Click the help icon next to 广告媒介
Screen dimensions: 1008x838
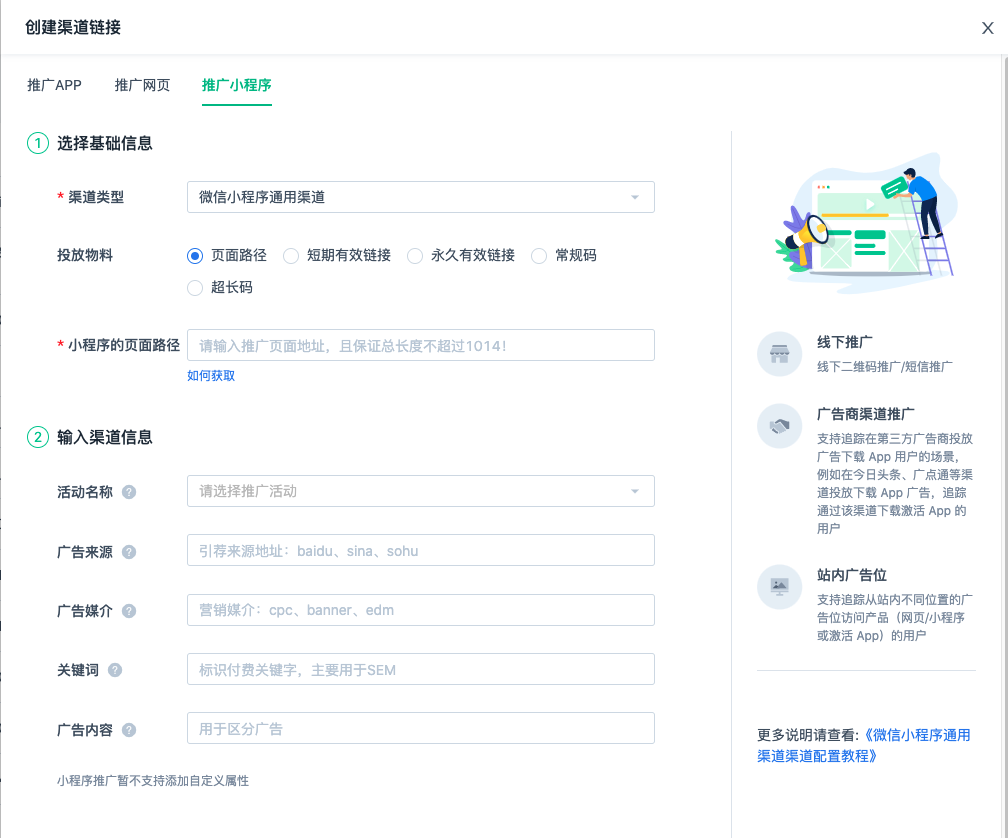click(x=129, y=611)
